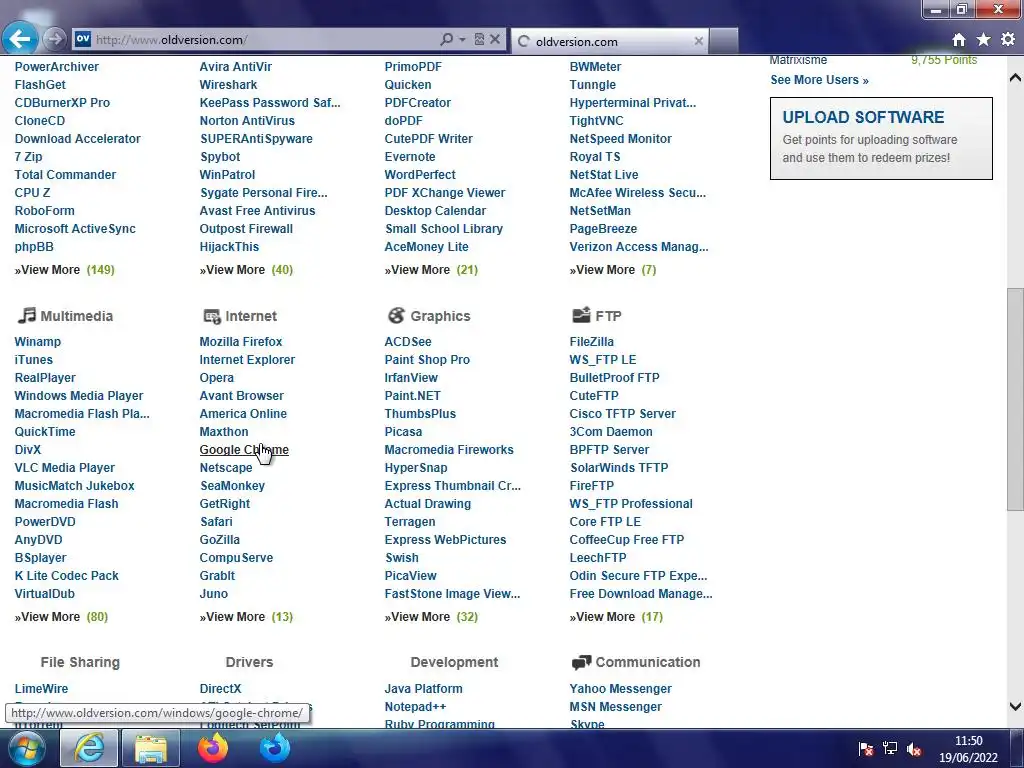Click the Graphics category icon
1024x768 pixels.
click(396, 315)
